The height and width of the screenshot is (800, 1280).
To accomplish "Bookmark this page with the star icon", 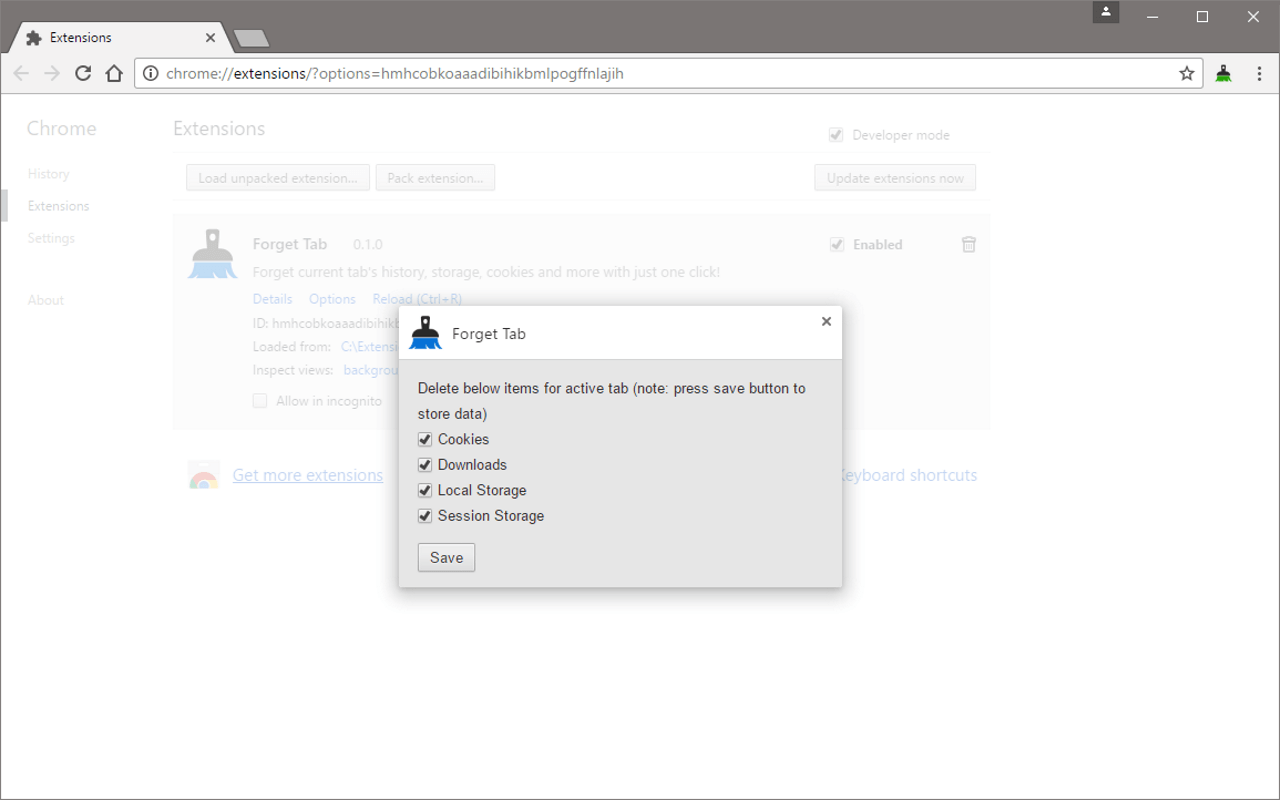I will (x=1187, y=73).
